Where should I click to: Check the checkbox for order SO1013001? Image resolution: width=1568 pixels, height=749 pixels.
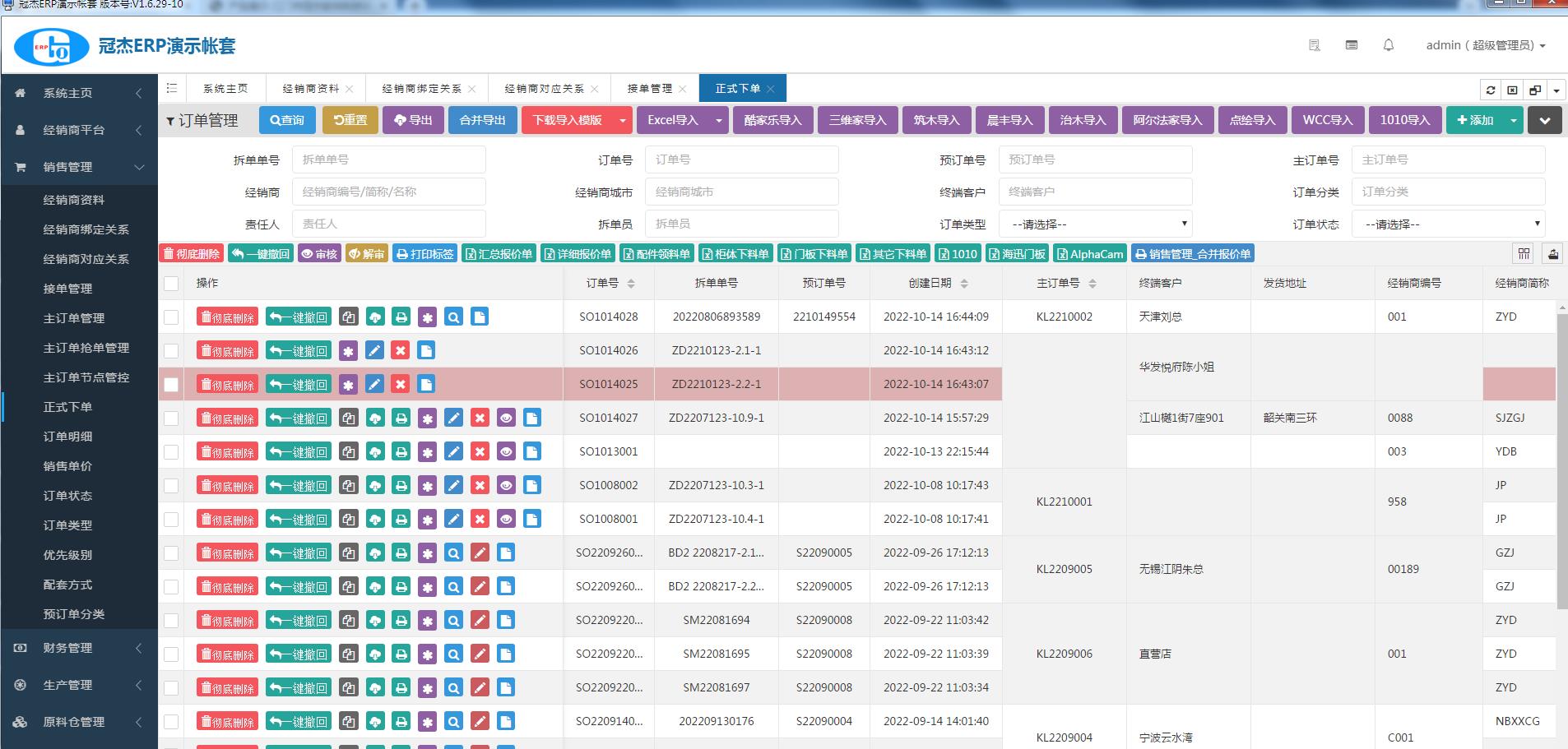point(171,451)
